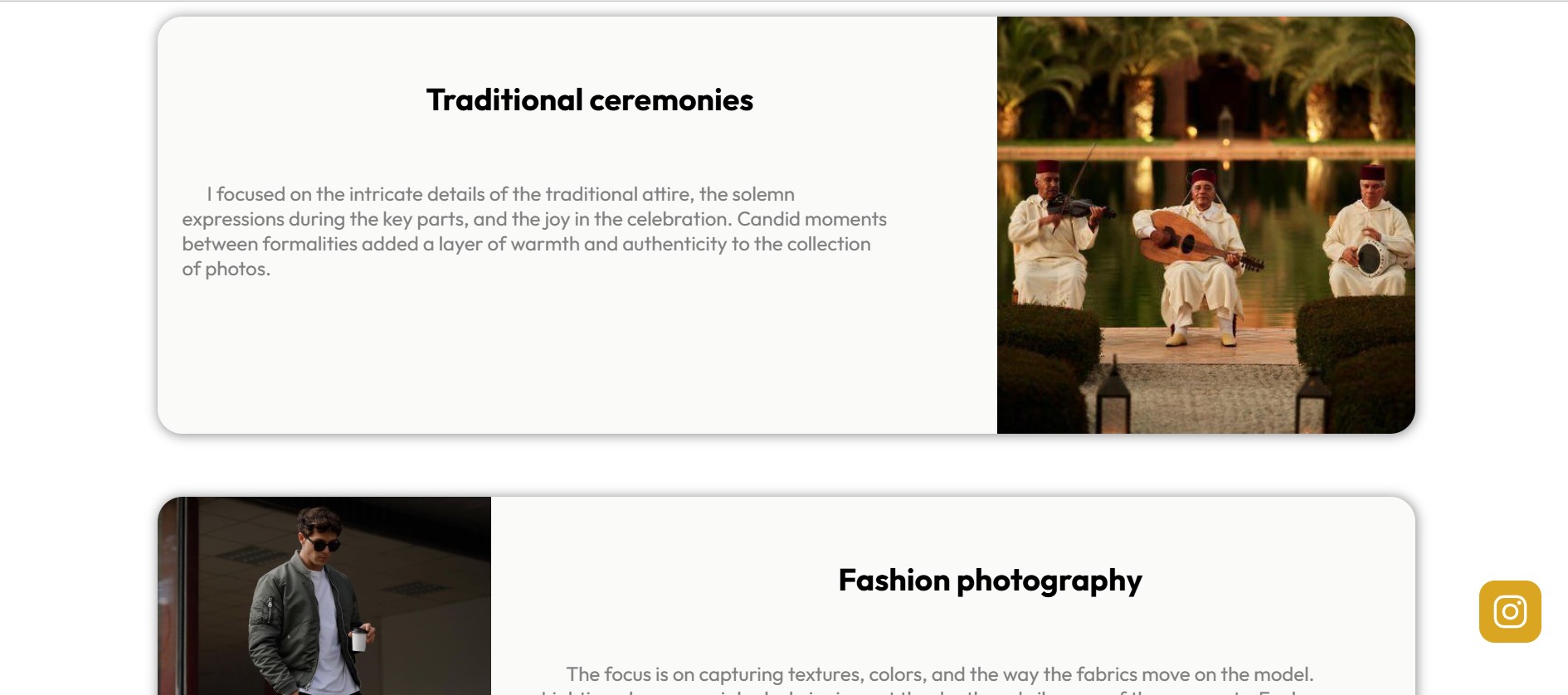The image size is (1568, 695).
Task: Click the left lantern in ceremony photo
Action: pyautogui.click(x=1111, y=395)
